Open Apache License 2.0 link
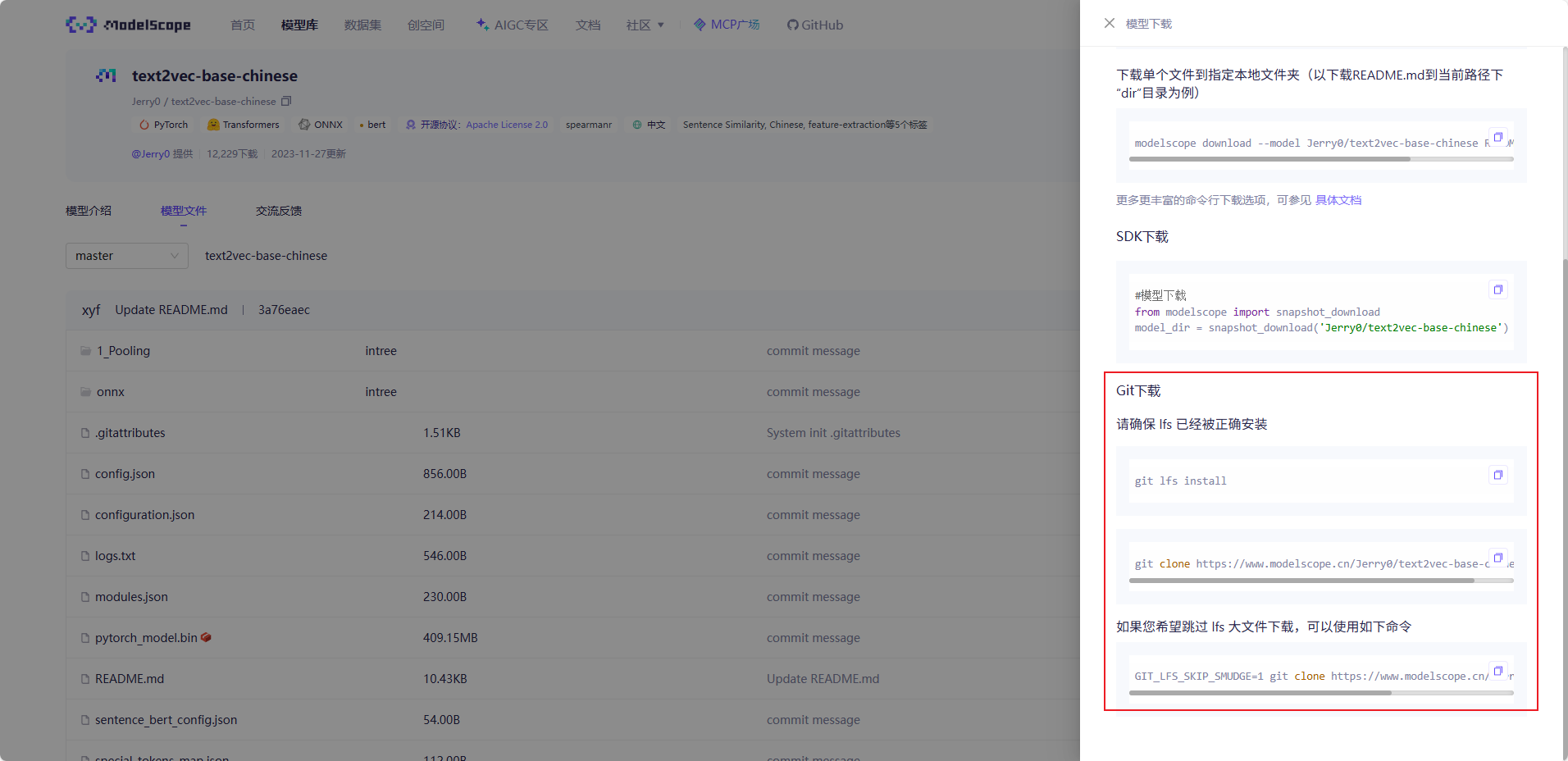Image resolution: width=1568 pixels, height=761 pixels. click(507, 125)
